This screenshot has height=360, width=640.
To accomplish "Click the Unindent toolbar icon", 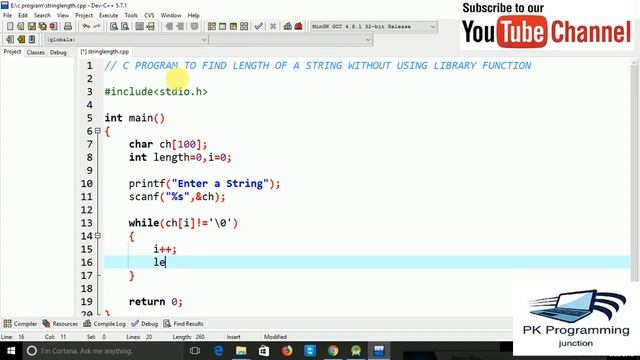I will [x=180, y=27].
